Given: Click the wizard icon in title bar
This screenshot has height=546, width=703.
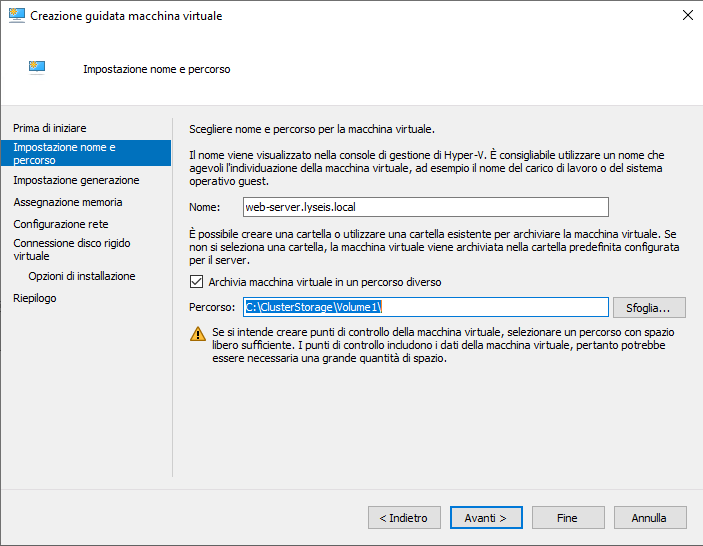Looking at the screenshot, I should 17,15.
